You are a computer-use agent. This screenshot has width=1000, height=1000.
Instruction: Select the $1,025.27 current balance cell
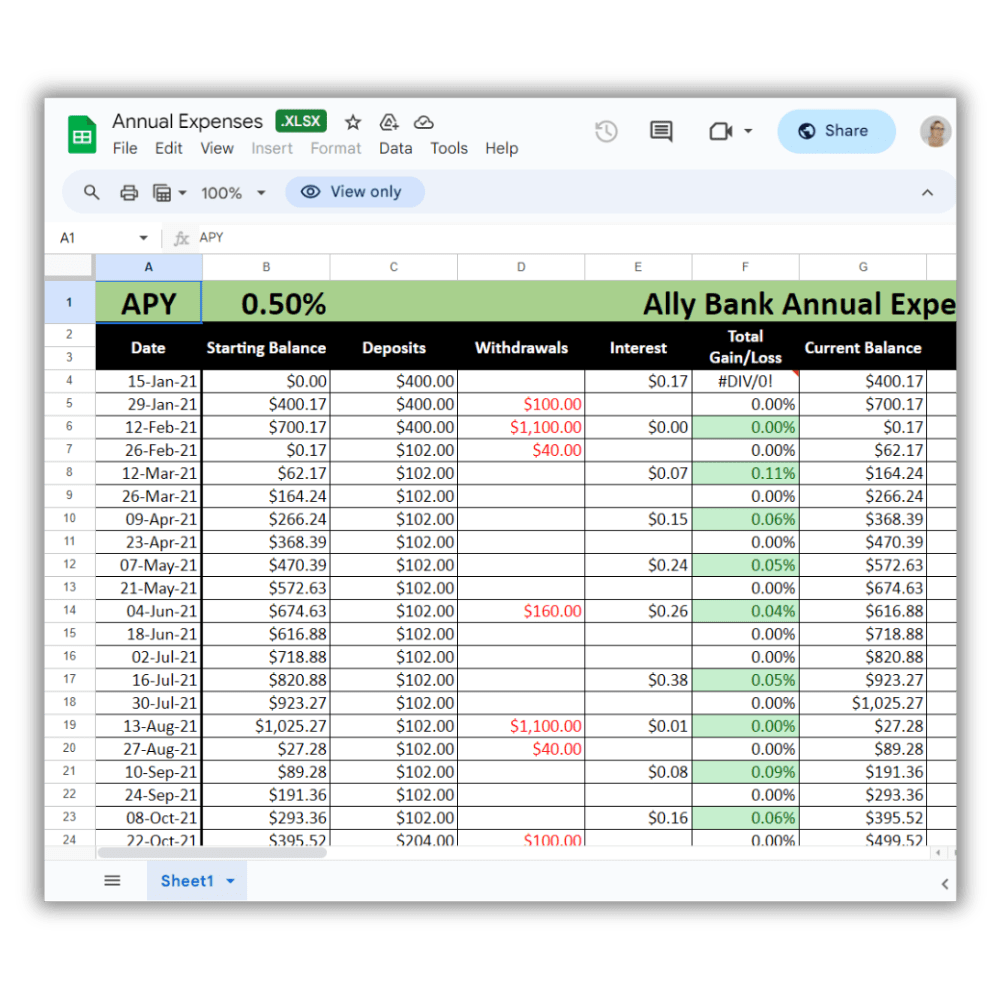863,703
